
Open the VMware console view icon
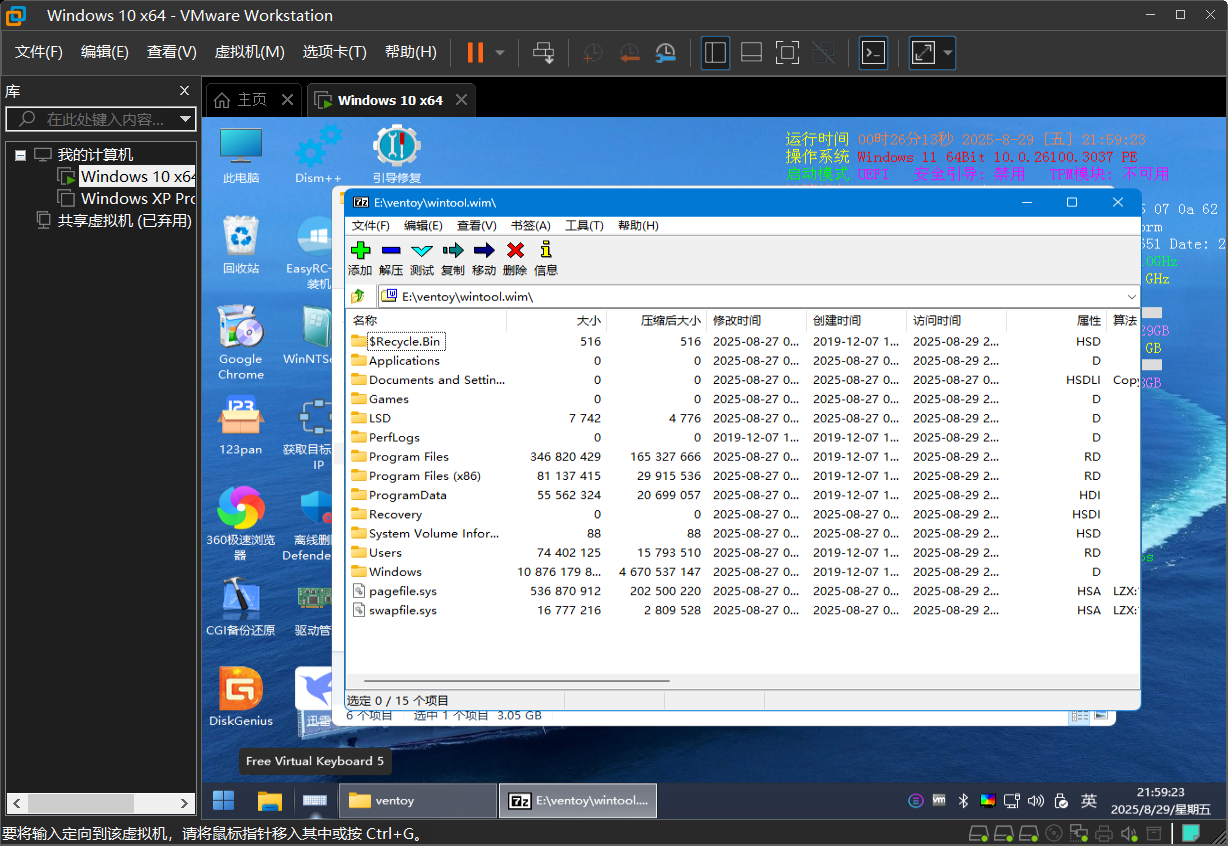874,53
